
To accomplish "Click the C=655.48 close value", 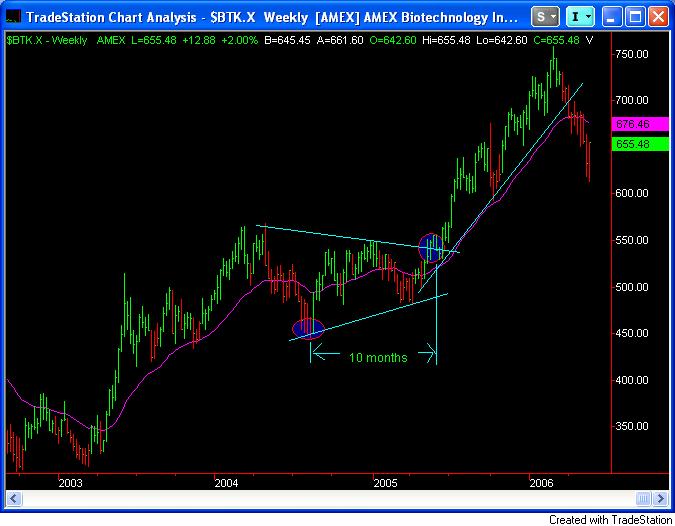I will click(556, 40).
